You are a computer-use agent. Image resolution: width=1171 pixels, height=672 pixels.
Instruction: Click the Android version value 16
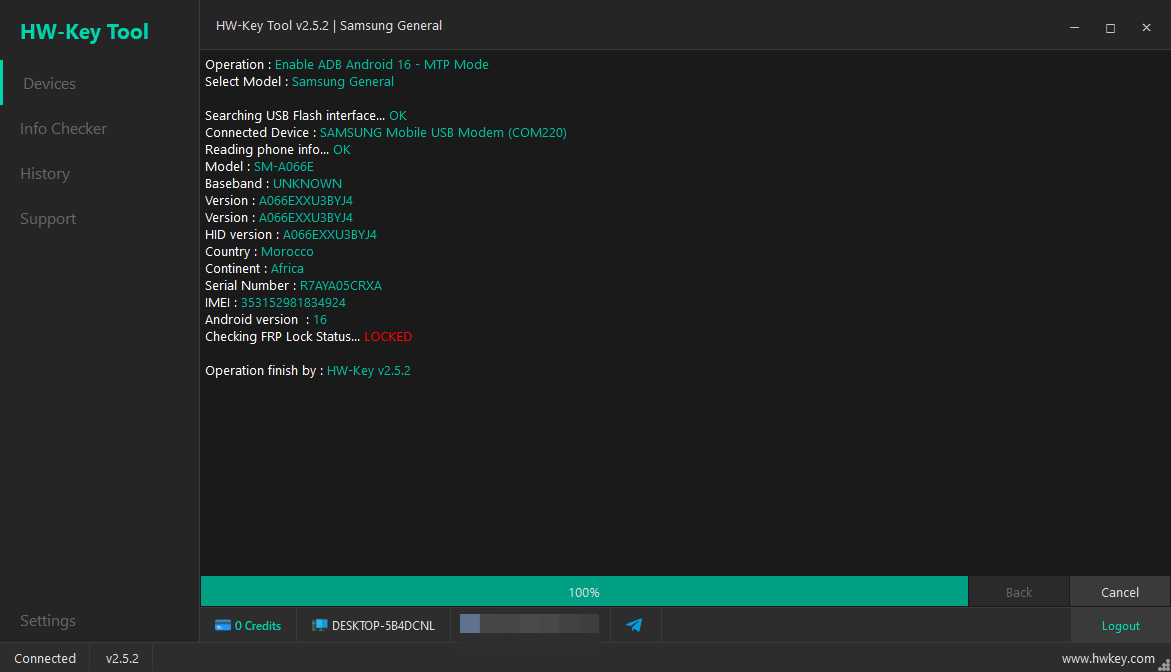coord(320,320)
